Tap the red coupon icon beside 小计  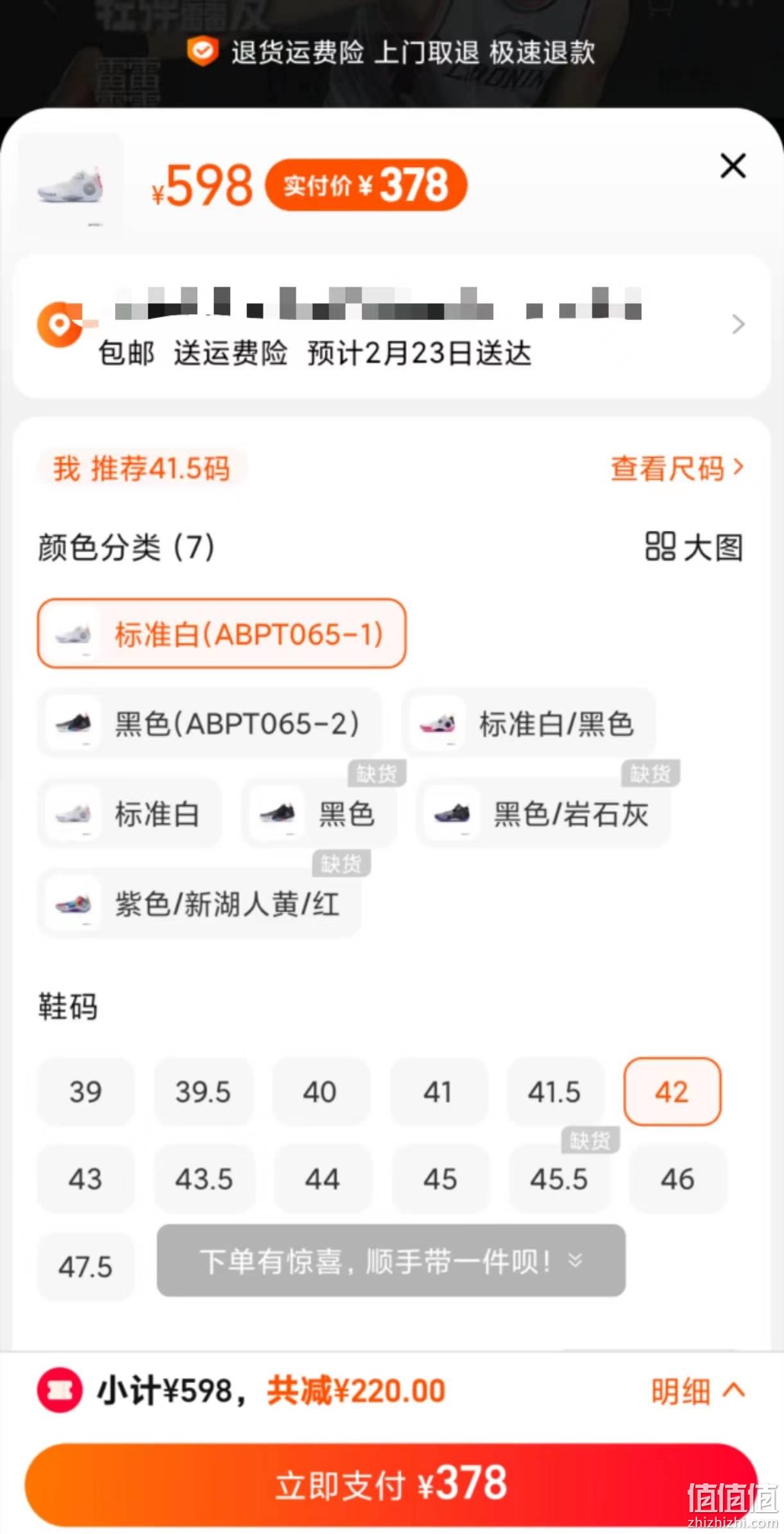coord(60,1389)
